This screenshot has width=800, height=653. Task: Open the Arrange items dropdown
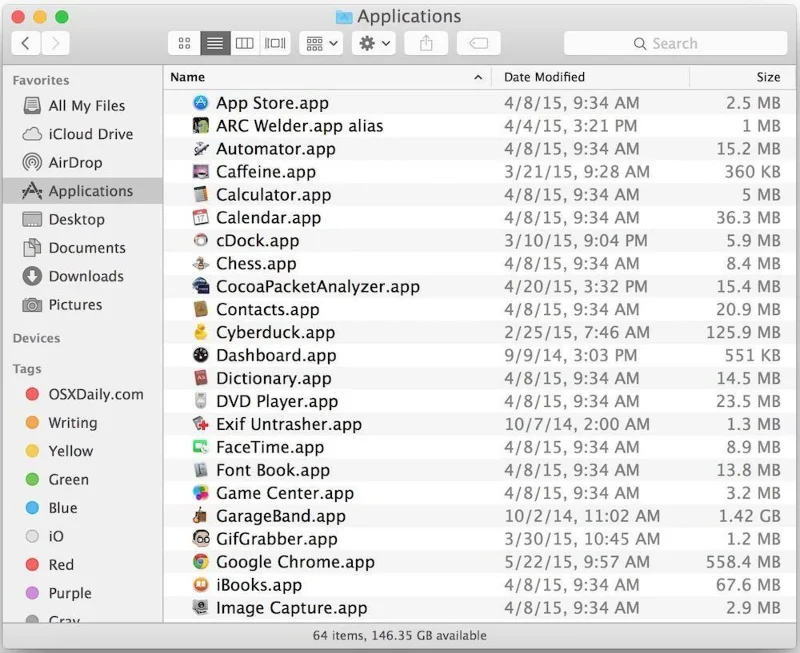click(x=320, y=43)
